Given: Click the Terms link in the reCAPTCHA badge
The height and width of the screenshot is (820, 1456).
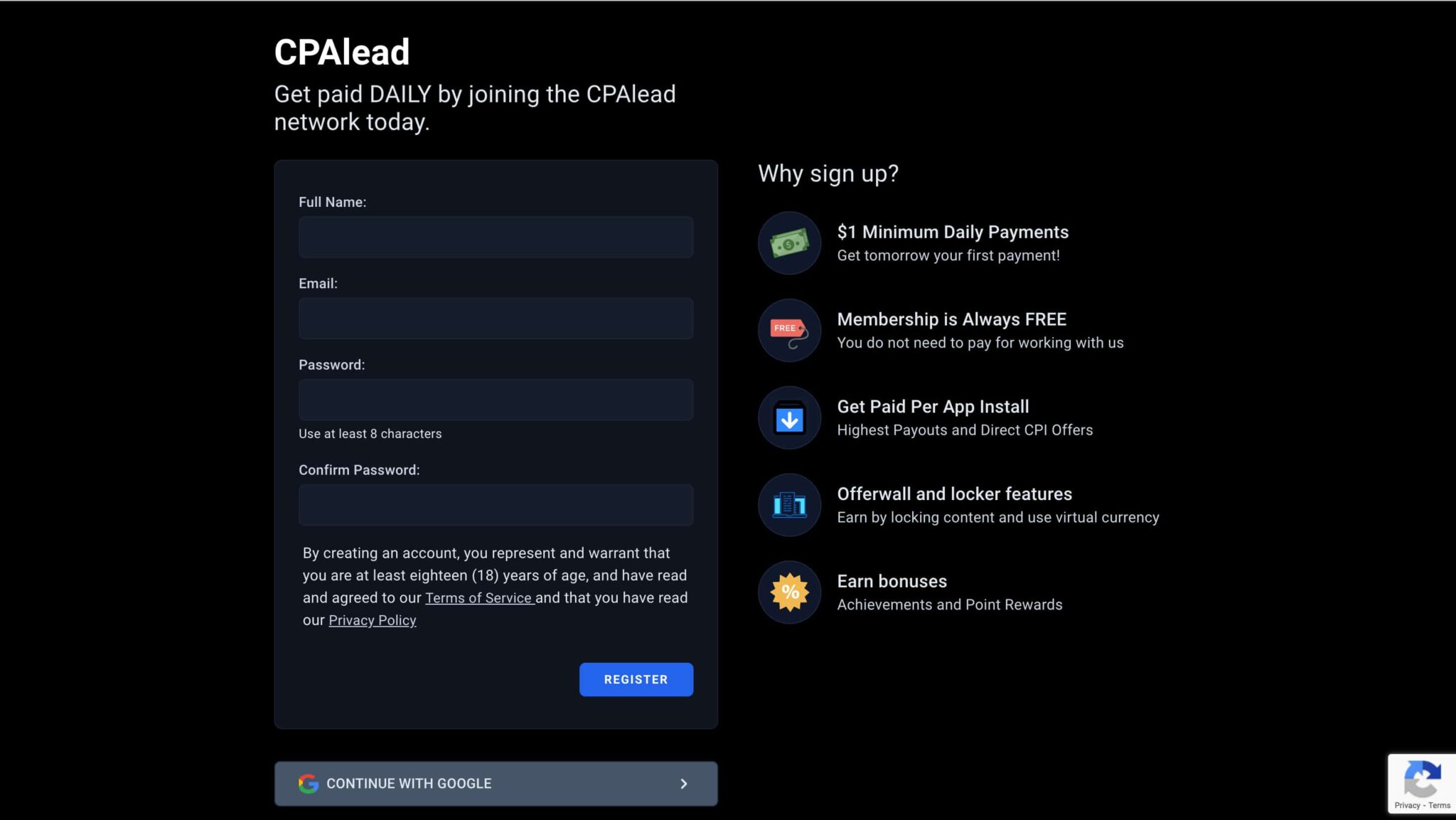Looking at the screenshot, I should (x=1440, y=806).
